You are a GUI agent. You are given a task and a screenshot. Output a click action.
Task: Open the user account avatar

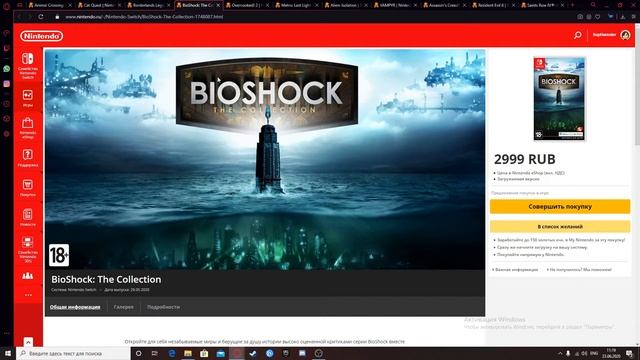625,35
